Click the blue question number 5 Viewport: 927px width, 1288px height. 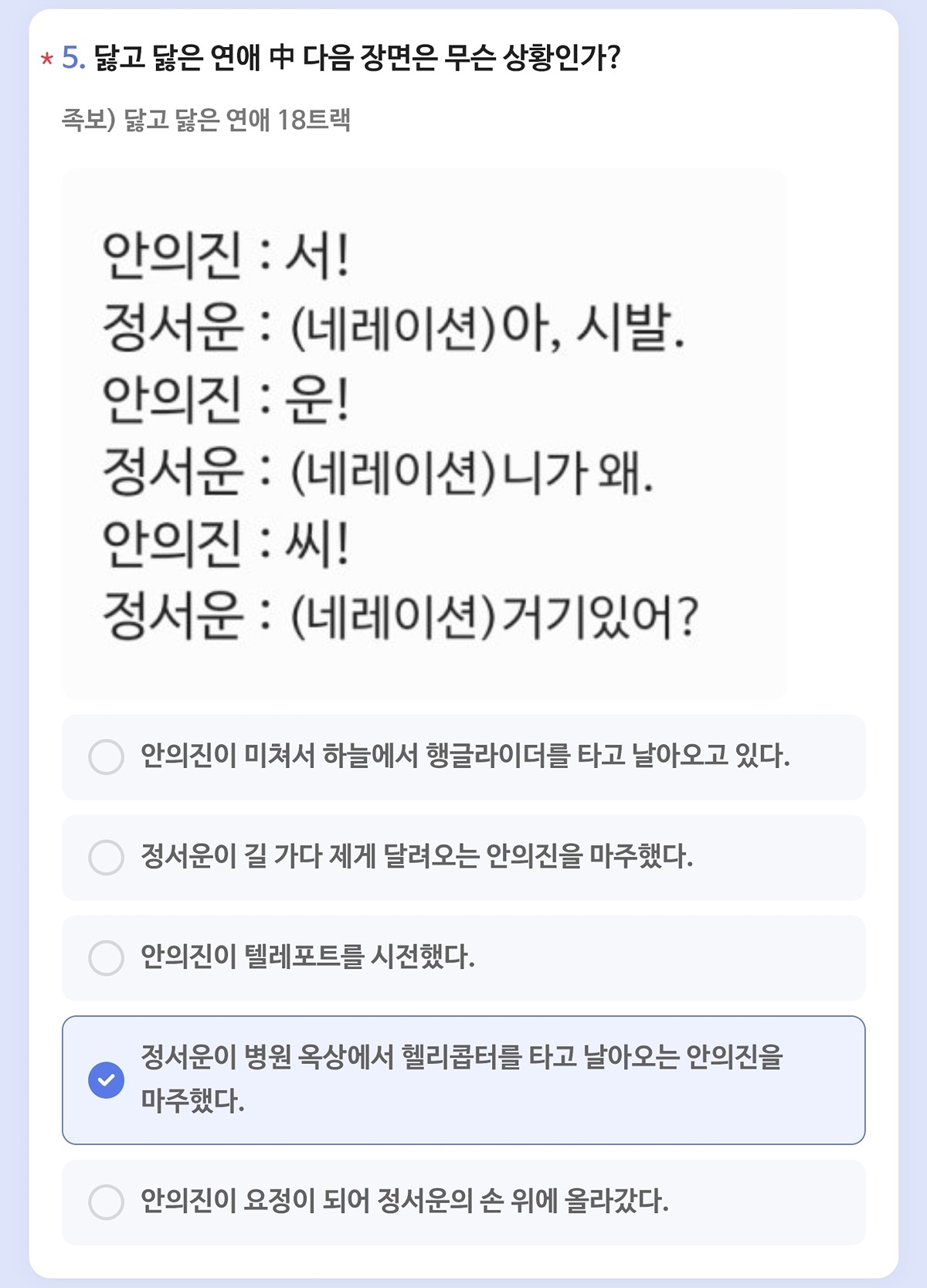pyautogui.click(x=73, y=57)
